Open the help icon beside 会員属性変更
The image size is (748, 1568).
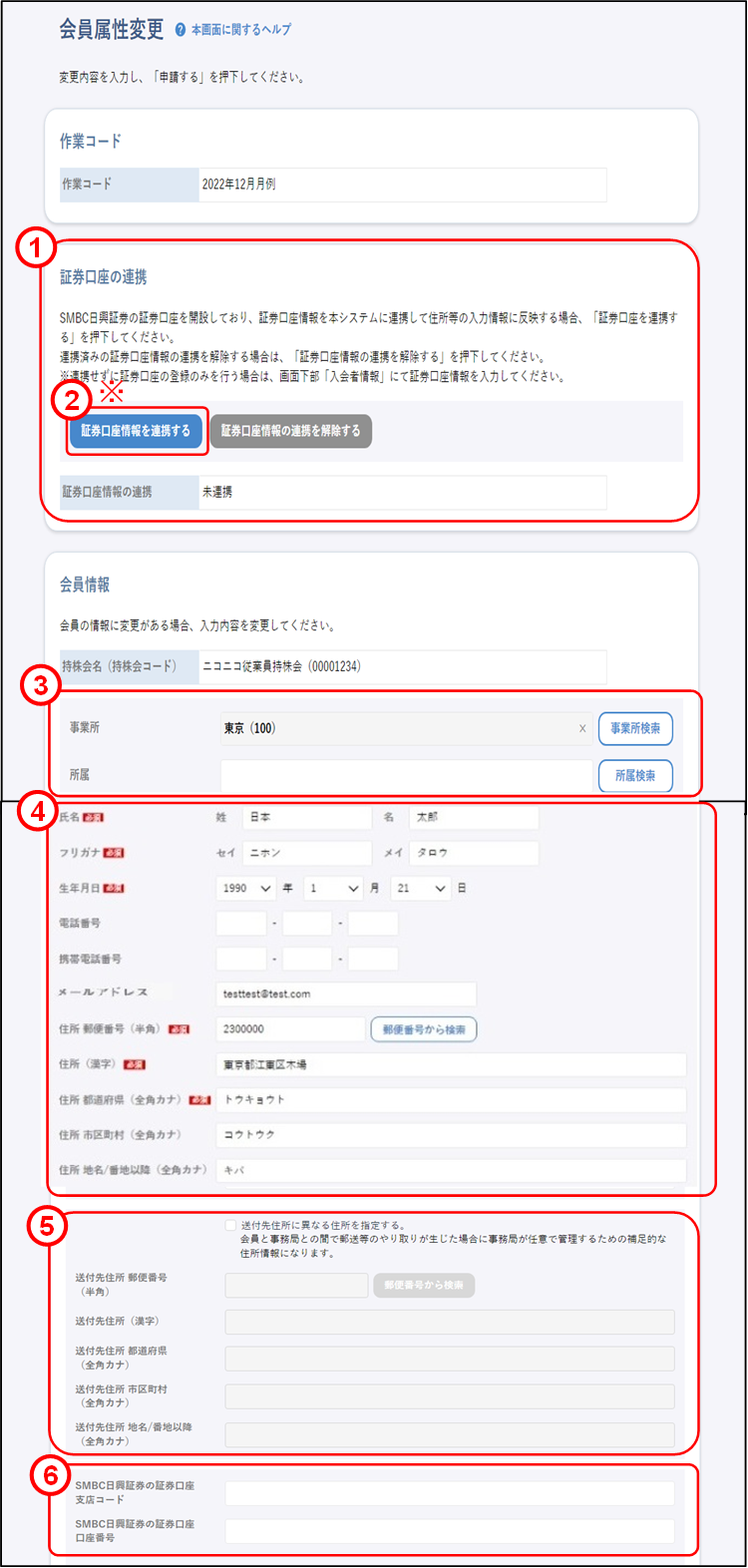[181, 30]
